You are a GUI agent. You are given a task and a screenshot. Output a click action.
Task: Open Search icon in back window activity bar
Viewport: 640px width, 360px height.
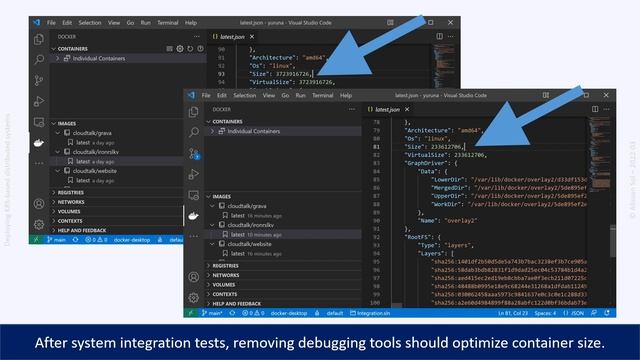[39, 59]
